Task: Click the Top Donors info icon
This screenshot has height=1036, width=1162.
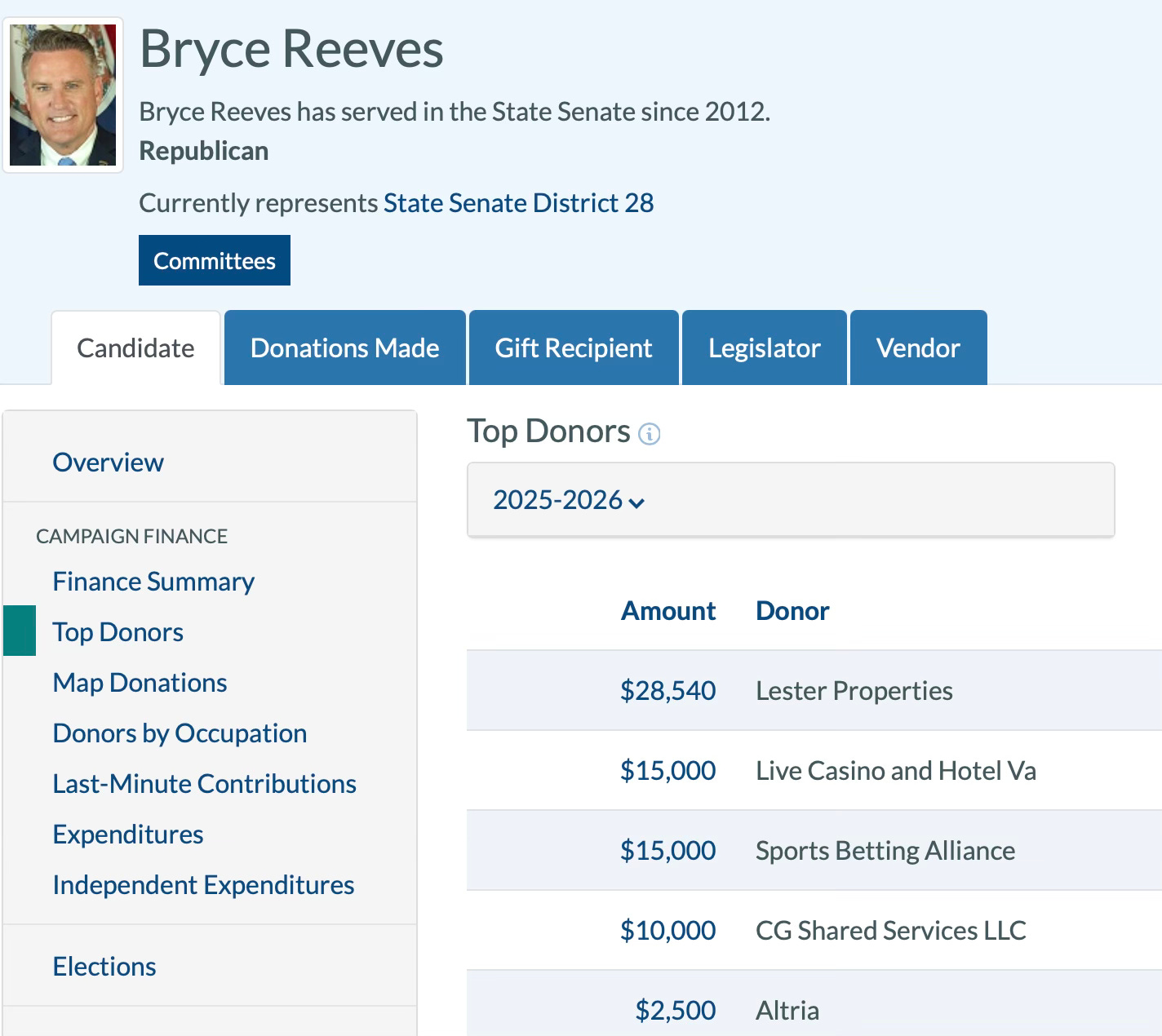Action: 649,434
